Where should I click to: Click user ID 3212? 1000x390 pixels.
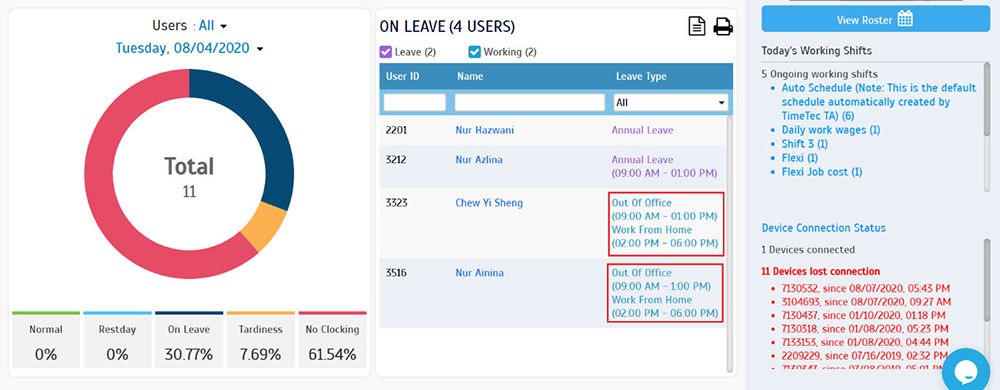tap(396, 159)
